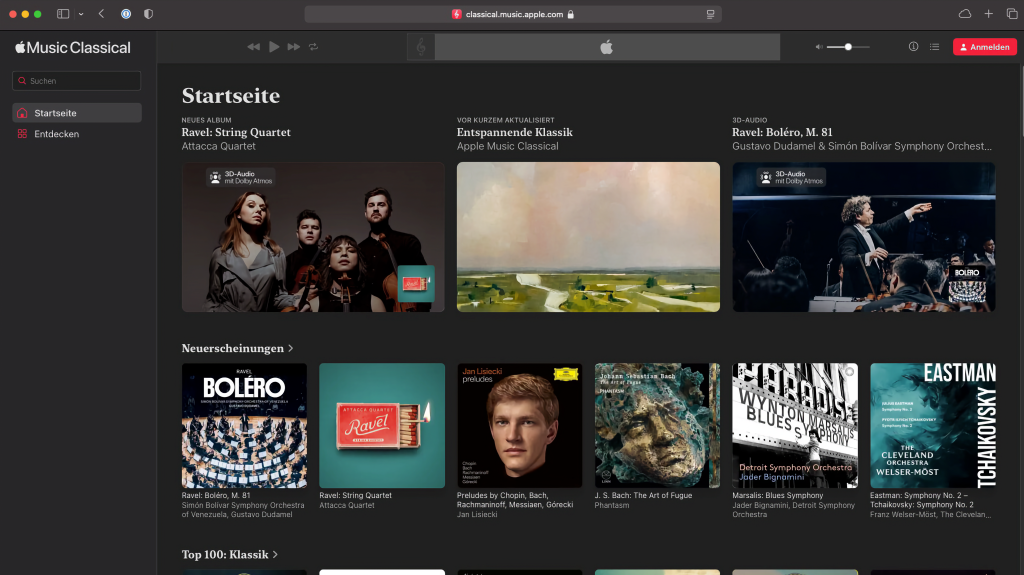1024x575 pixels.
Task: Open the Boléro album cover in Neuerscheinungen
Action: pyautogui.click(x=244, y=425)
